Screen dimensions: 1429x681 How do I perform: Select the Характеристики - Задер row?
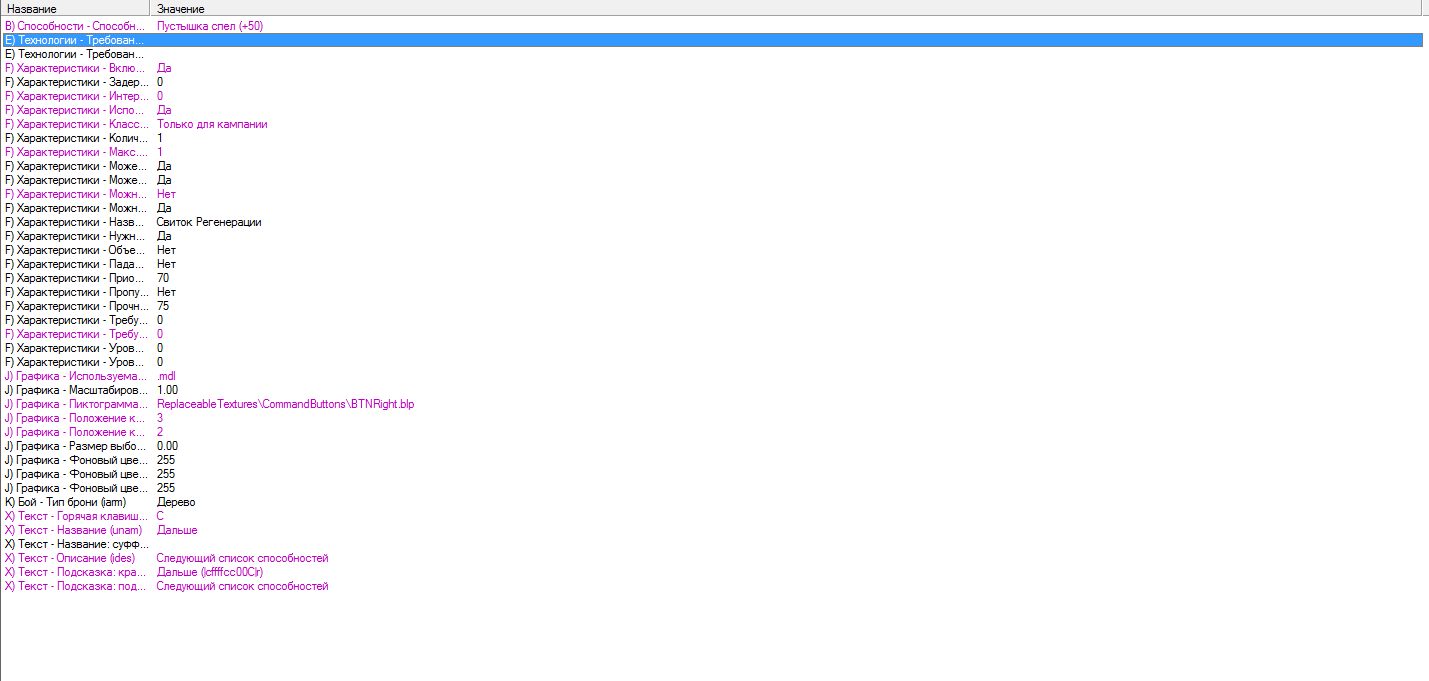coord(712,82)
